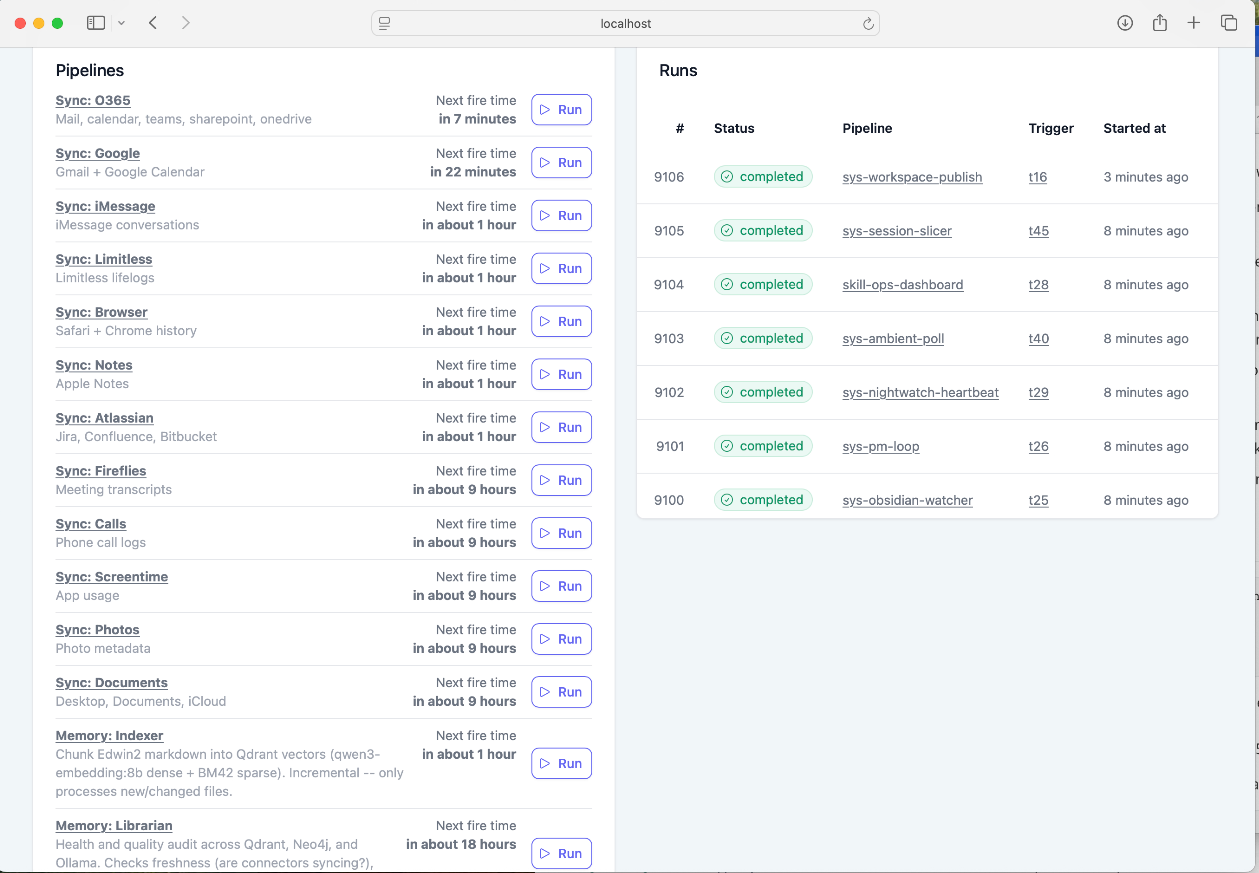Reload the localhost page
This screenshot has width=1259, height=873.
pyautogui.click(x=868, y=23)
